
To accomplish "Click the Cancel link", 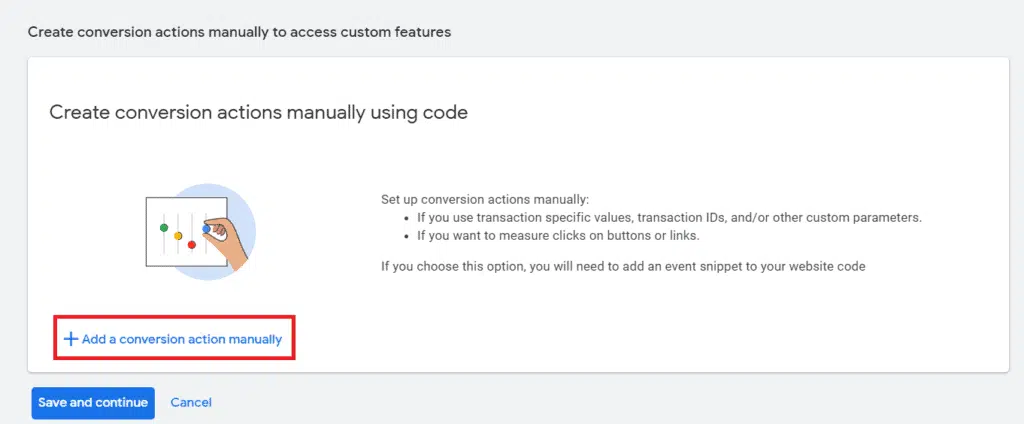I will (x=191, y=403).
